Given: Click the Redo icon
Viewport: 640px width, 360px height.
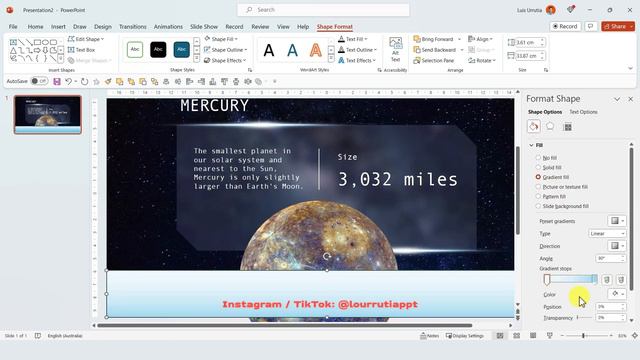Looking at the screenshot, I should pos(84,82).
